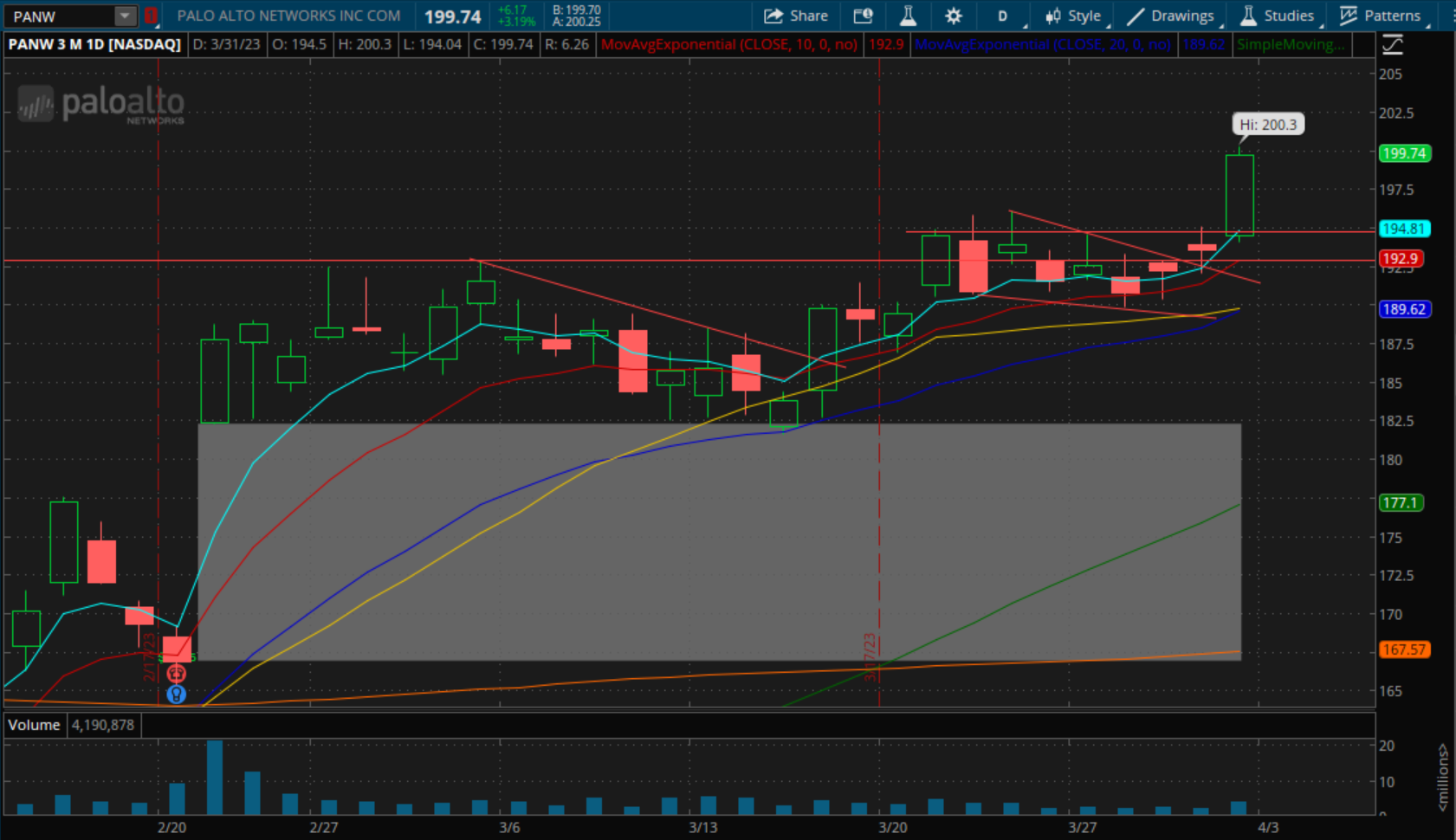The width and height of the screenshot is (1456, 840).
Task: Click the C: 199.74 close readout
Action: [x=503, y=44]
